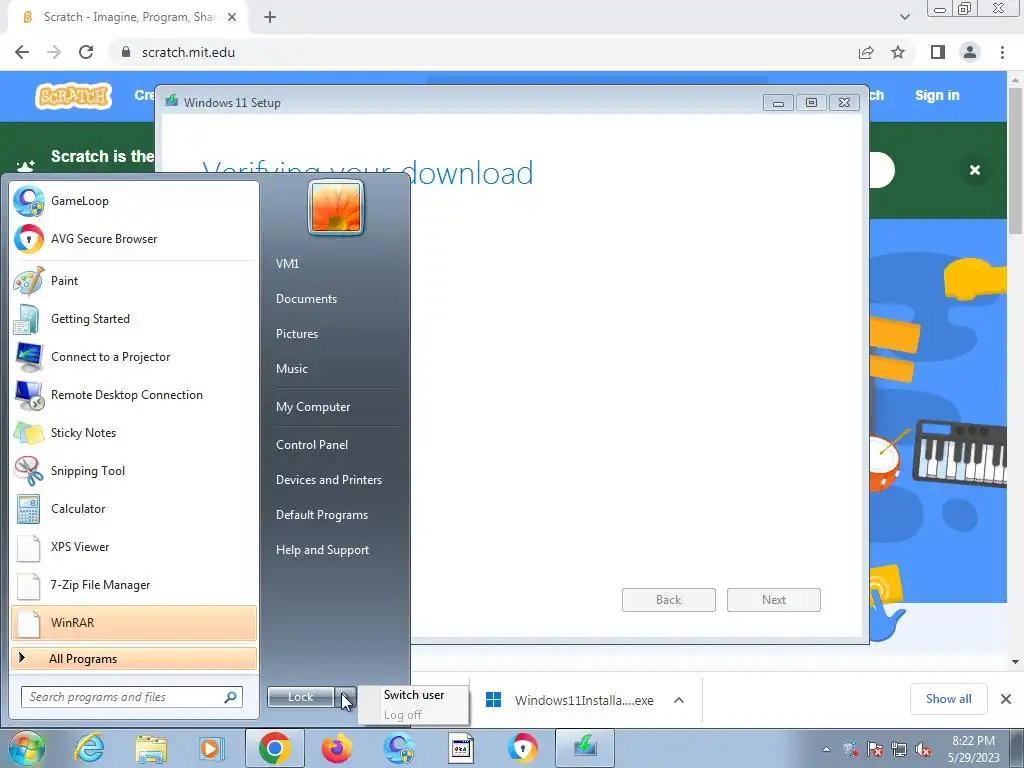Open GameLoop taskbar icon
The image size is (1024, 768).
pyautogui.click(x=398, y=748)
